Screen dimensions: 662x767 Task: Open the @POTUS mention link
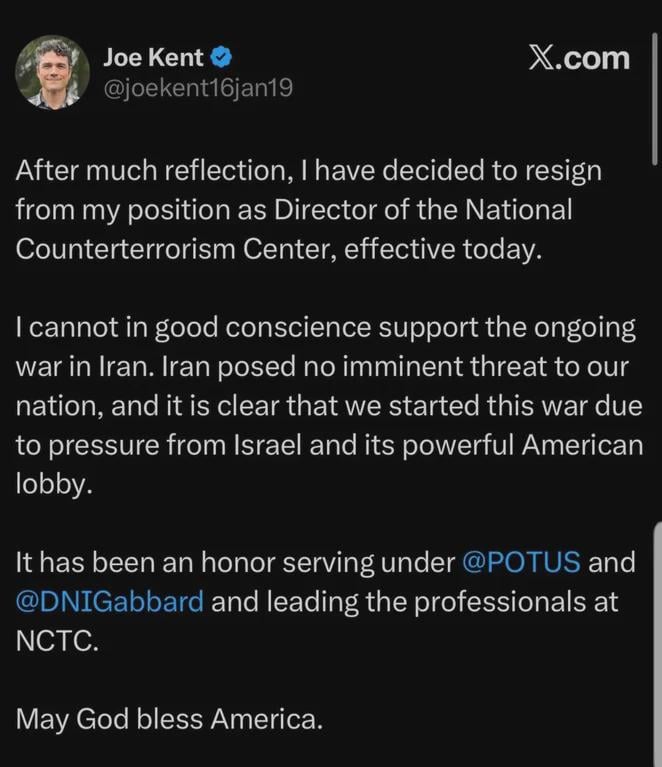521,562
